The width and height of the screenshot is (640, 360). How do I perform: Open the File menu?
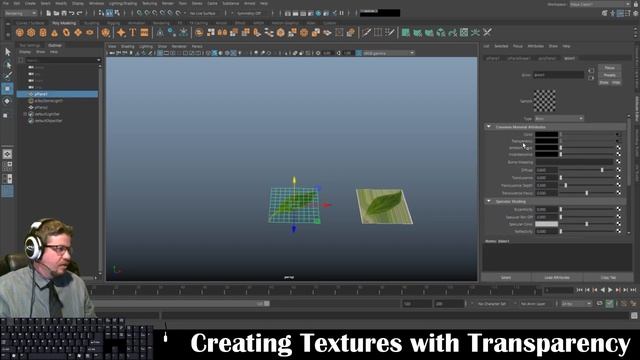[x=5, y=3]
